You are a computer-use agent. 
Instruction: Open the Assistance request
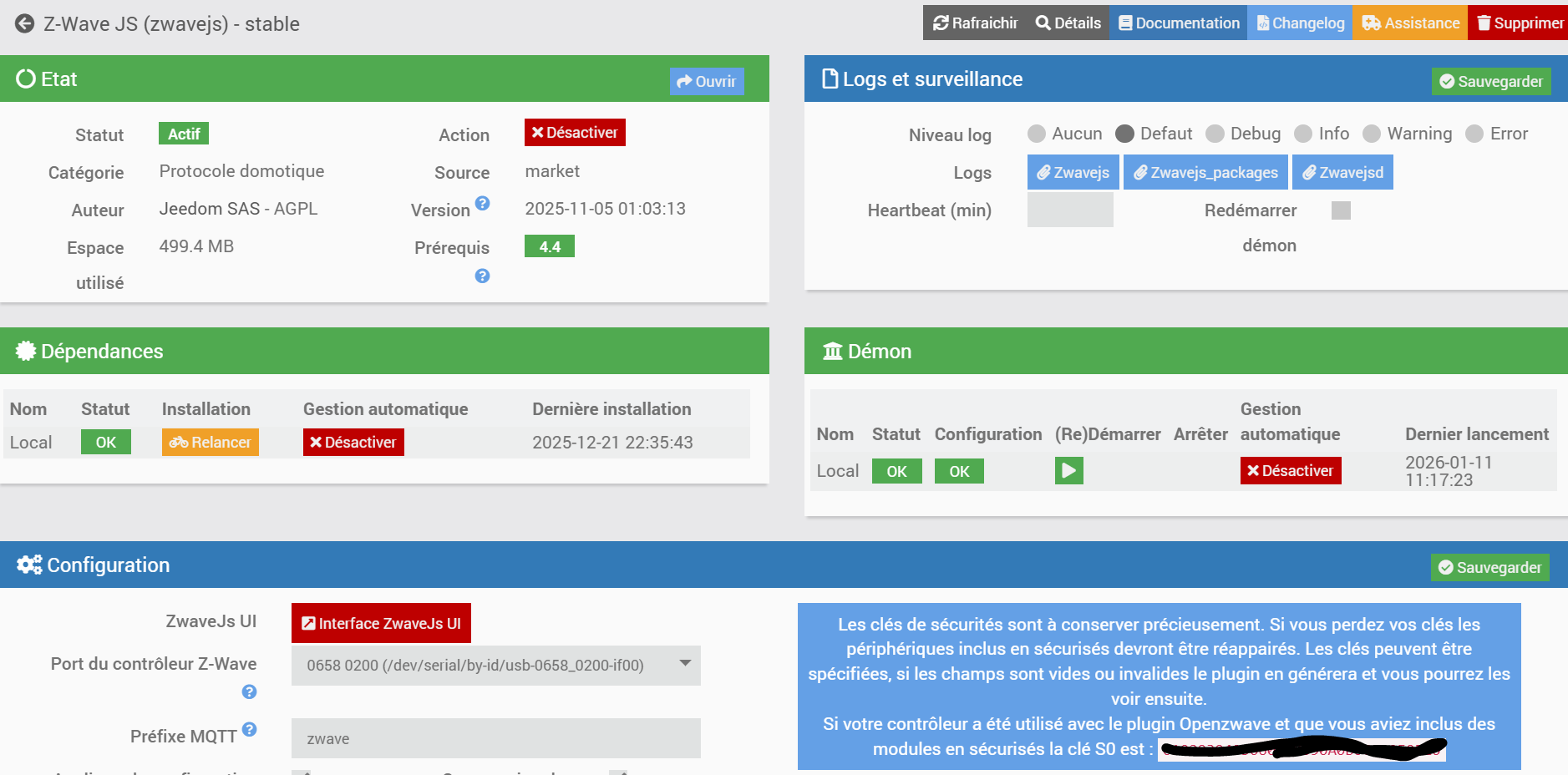coord(1410,23)
